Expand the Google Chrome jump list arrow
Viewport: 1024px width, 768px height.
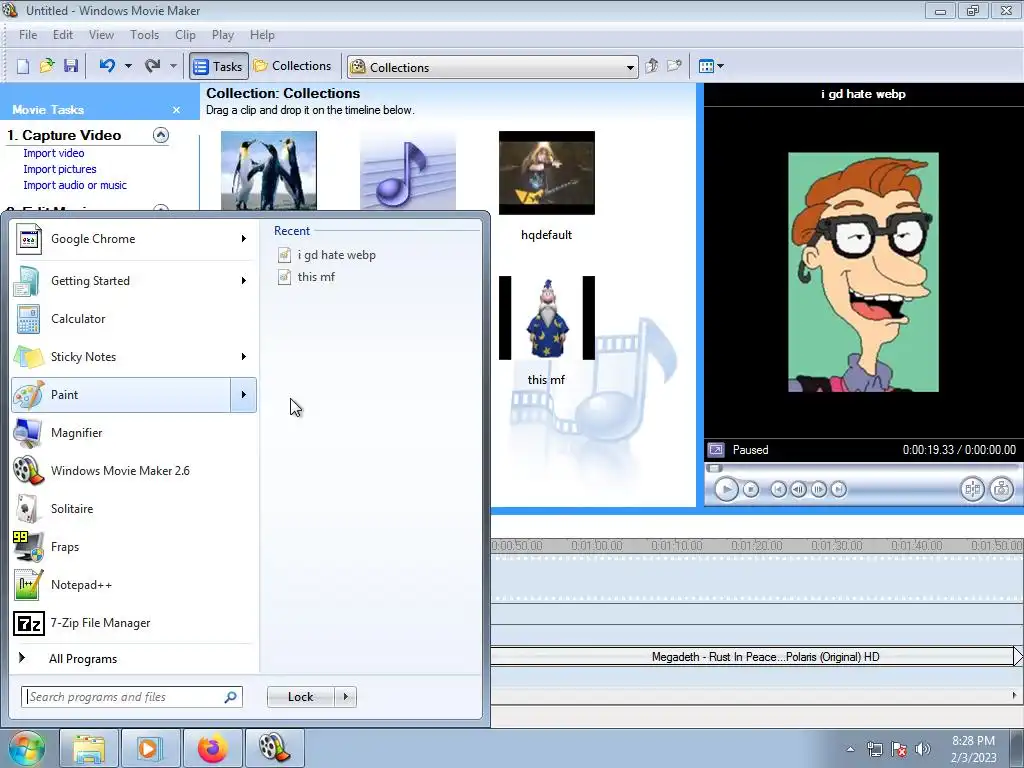click(244, 239)
